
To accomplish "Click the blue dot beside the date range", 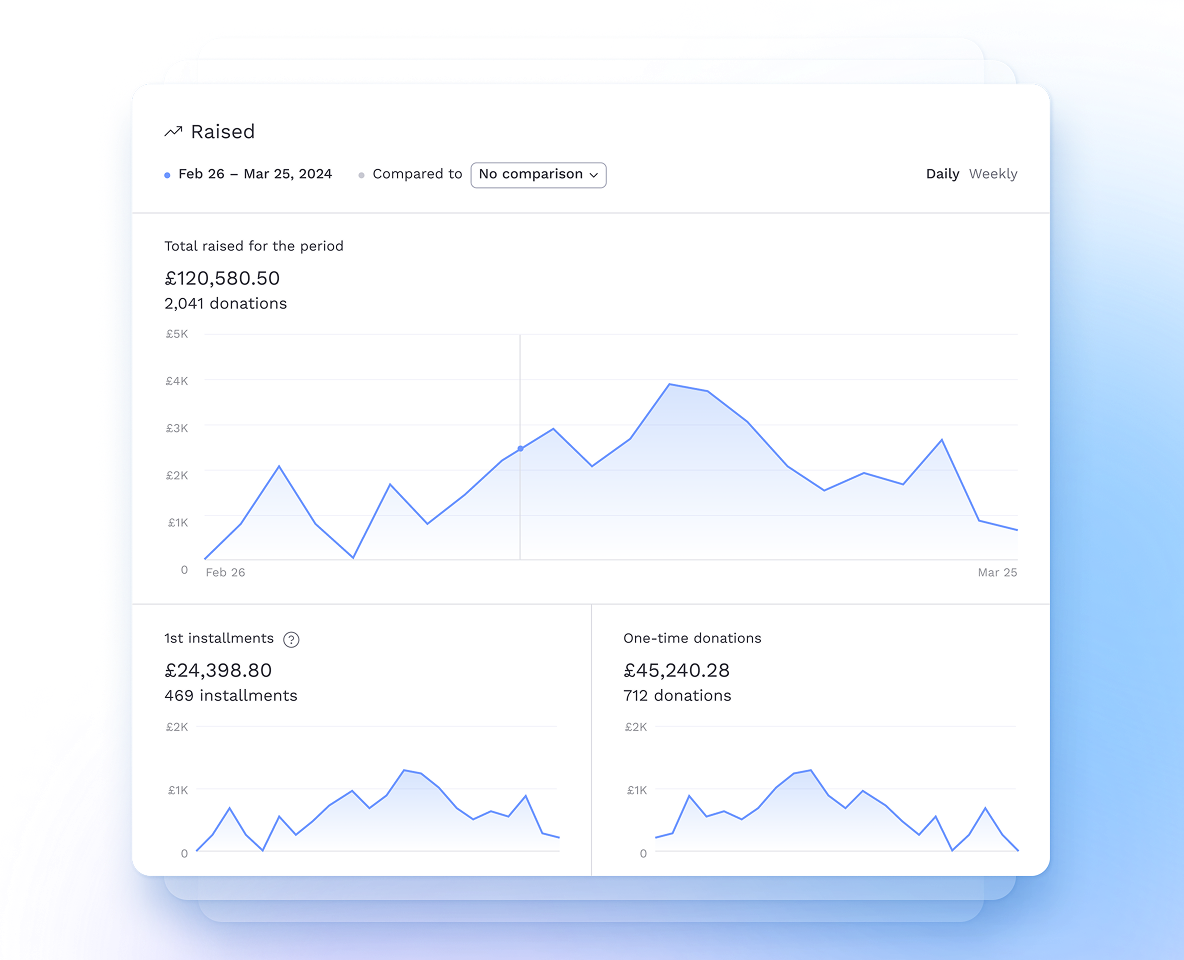I will (166, 174).
